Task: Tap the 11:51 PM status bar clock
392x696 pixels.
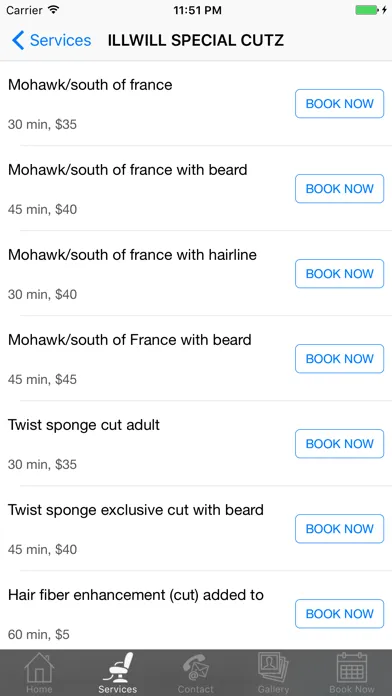Action: pyautogui.click(x=197, y=10)
